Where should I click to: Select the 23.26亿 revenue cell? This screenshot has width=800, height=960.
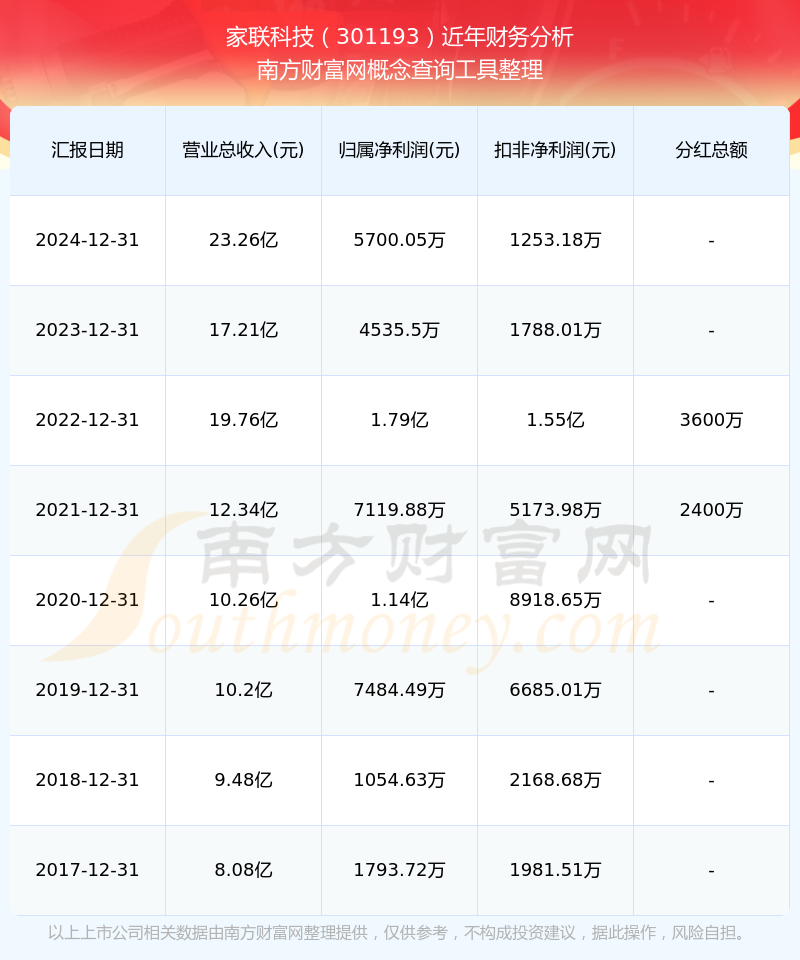(244, 240)
